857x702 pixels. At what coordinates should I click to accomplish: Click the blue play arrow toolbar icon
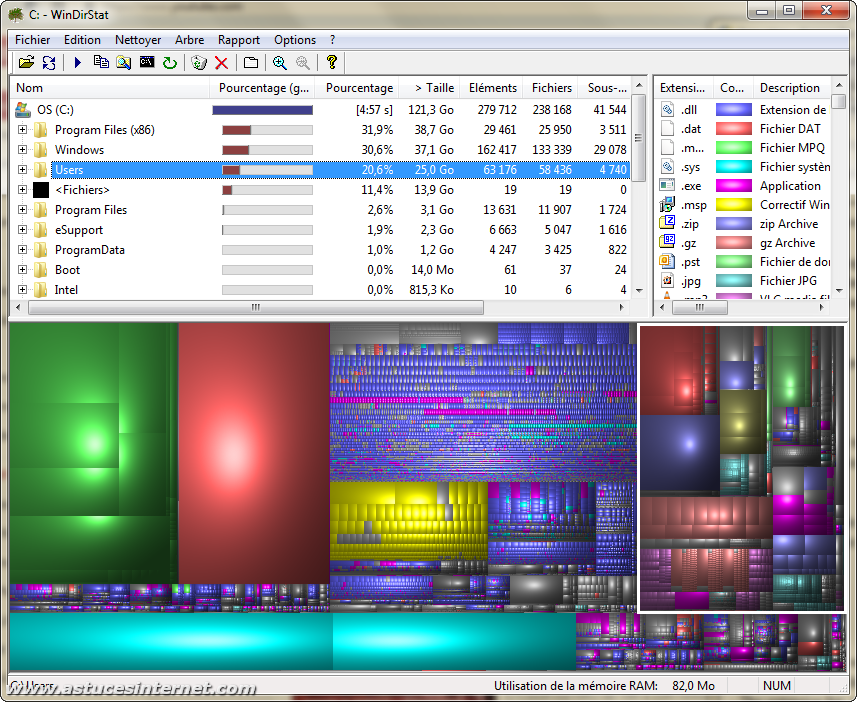point(77,62)
